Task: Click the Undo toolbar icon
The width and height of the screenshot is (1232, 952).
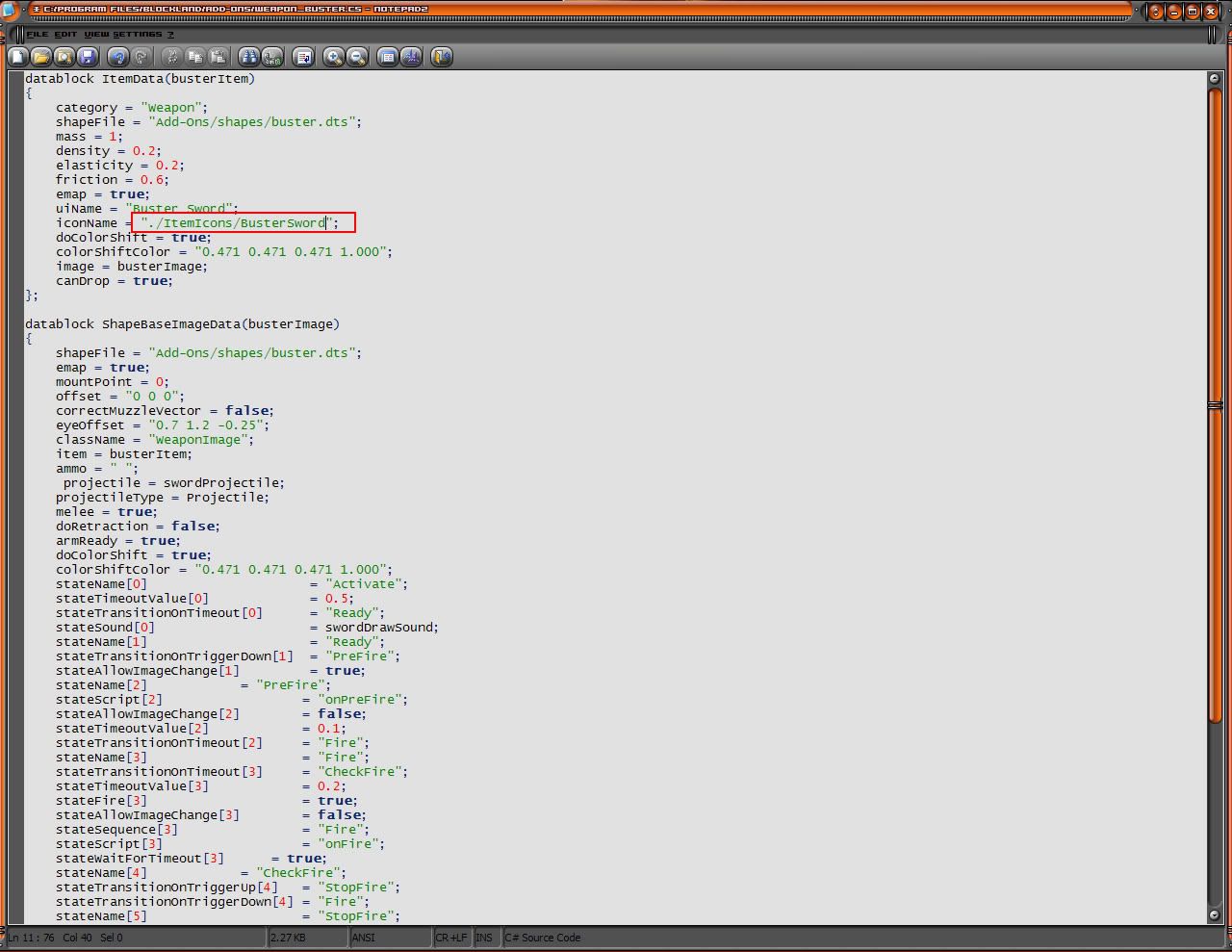Action: click(117, 58)
